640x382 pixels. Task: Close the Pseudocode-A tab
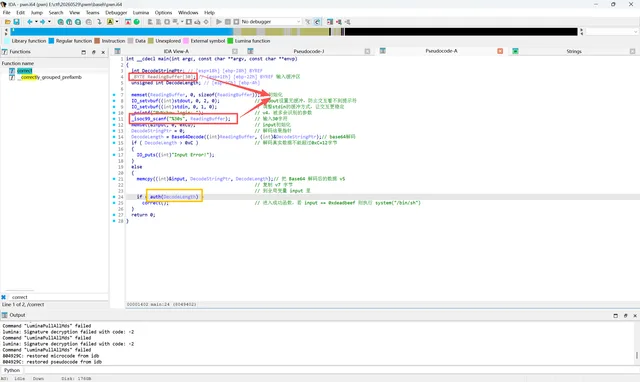500,51
